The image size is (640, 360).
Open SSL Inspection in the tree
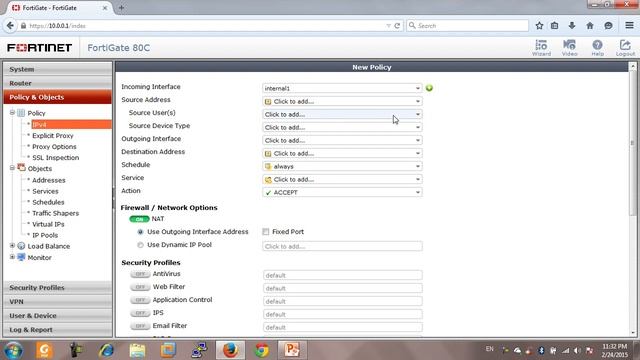coord(56,158)
